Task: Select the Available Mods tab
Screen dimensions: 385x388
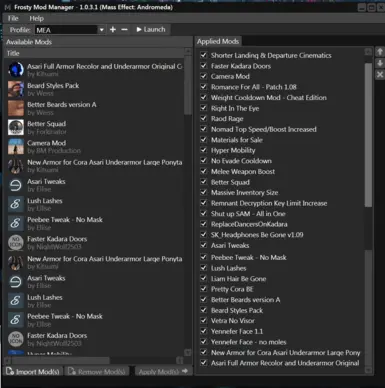Action: [x=29, y=42]
